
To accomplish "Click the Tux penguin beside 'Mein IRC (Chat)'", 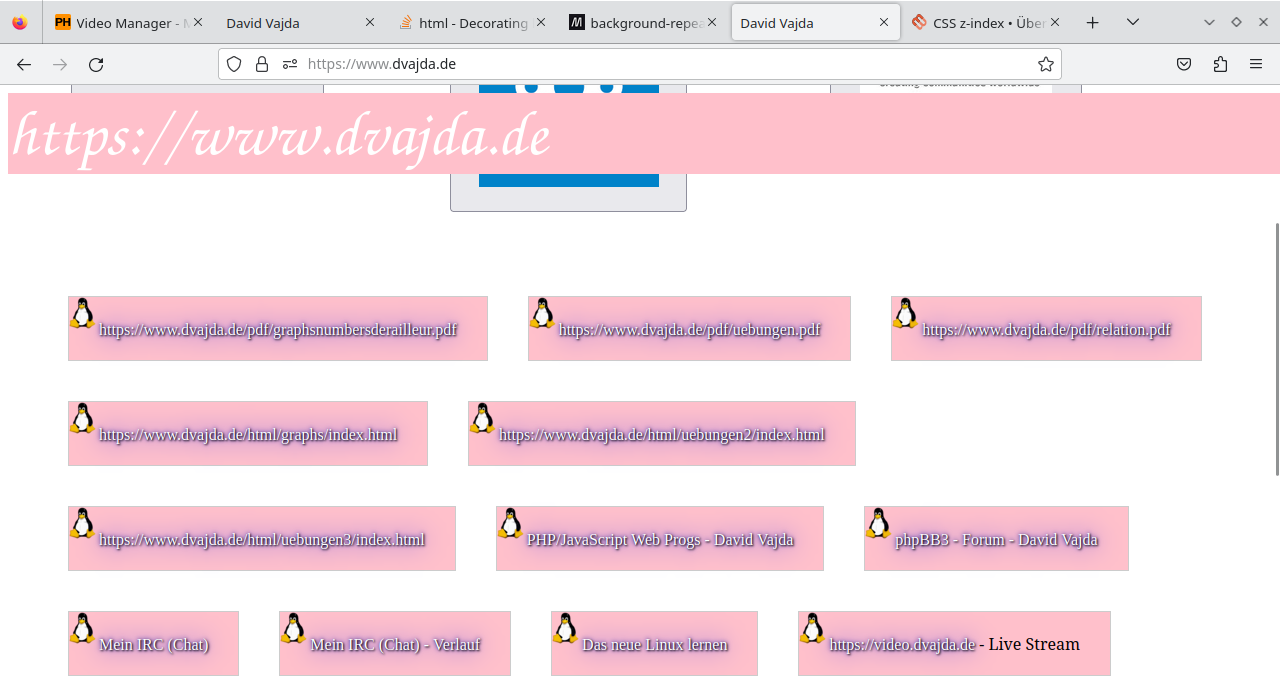I will coord(81,629).
